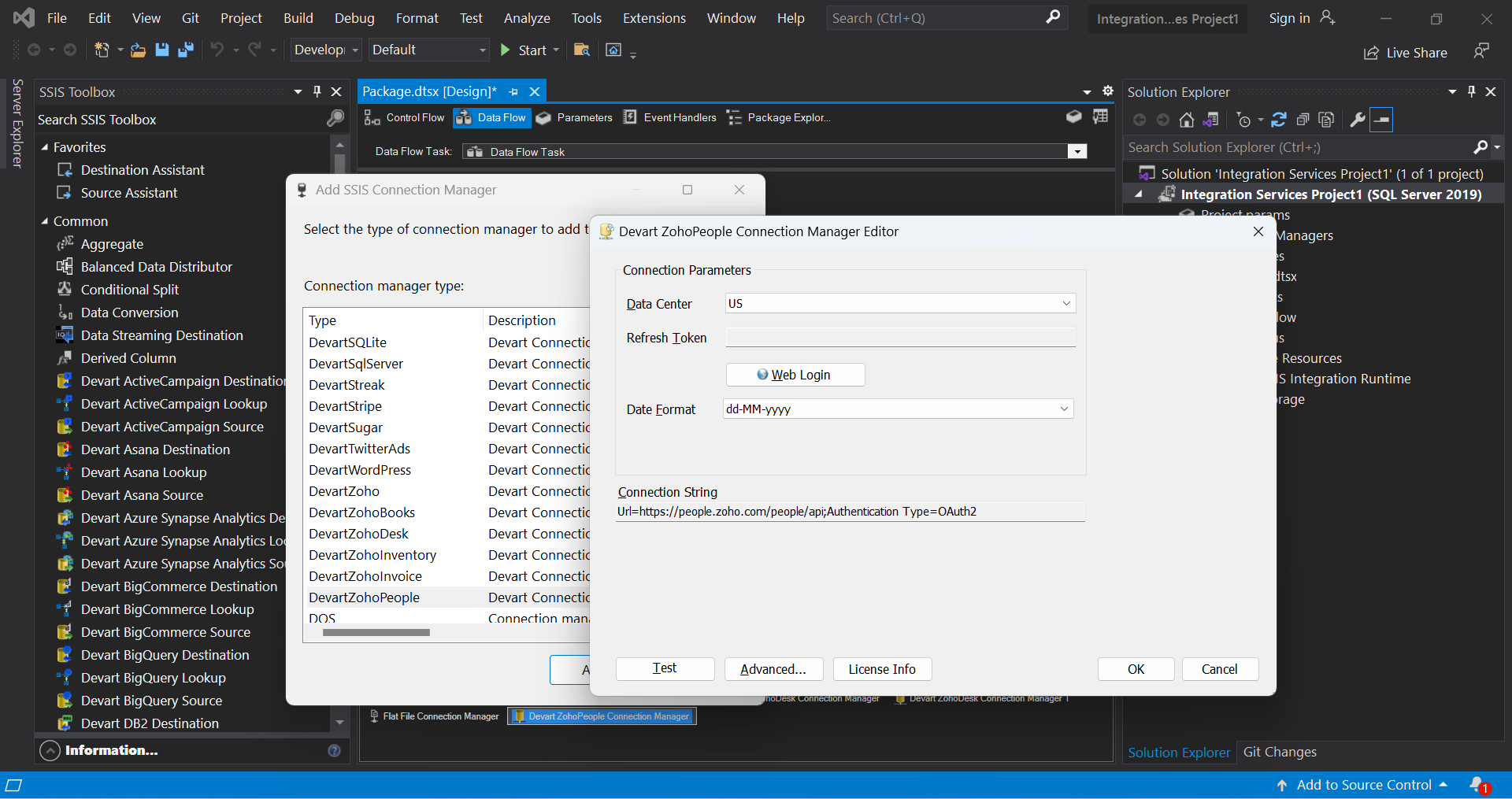The height and width of the screenshot is (799, 1512).
Task: Collapse the Favorites group
Action: (x=45, y=147)
